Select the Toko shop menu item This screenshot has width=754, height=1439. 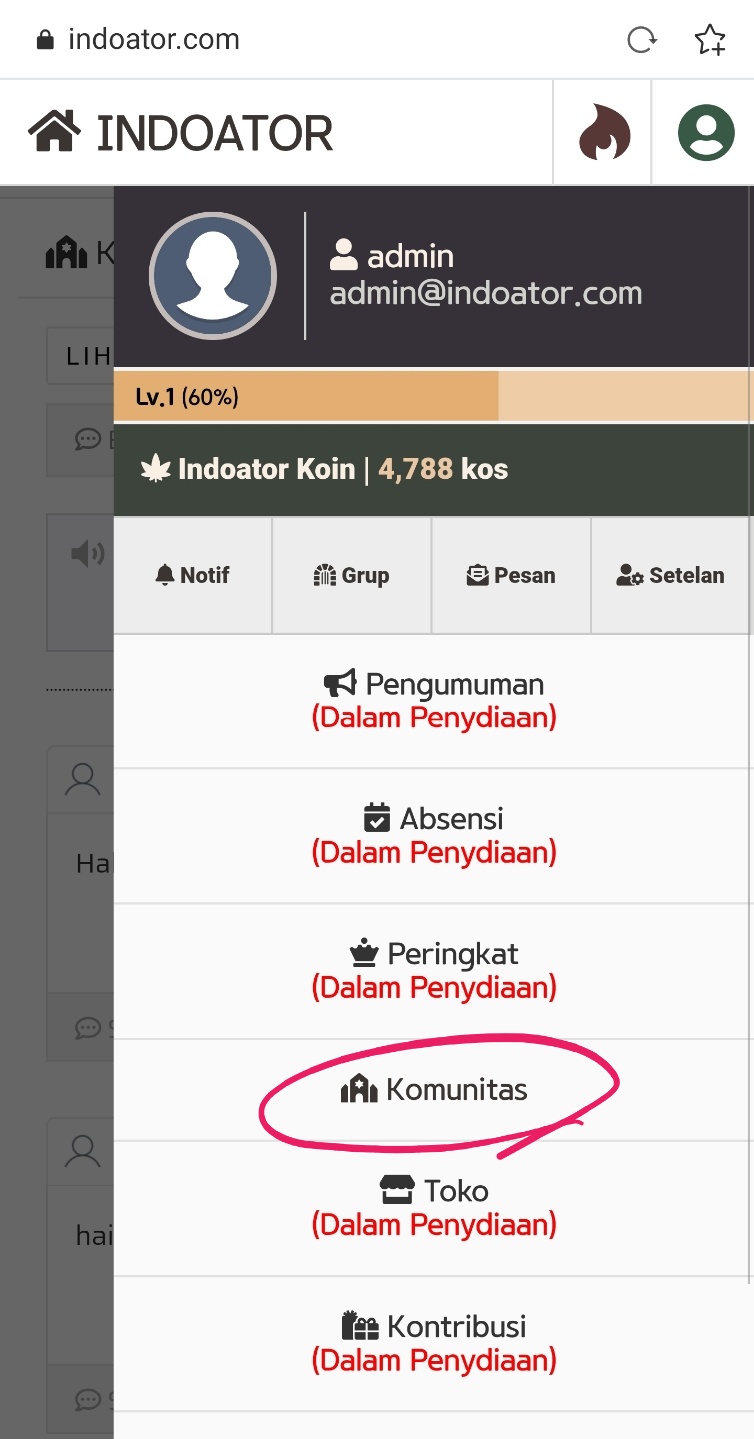coord(434,1207)
